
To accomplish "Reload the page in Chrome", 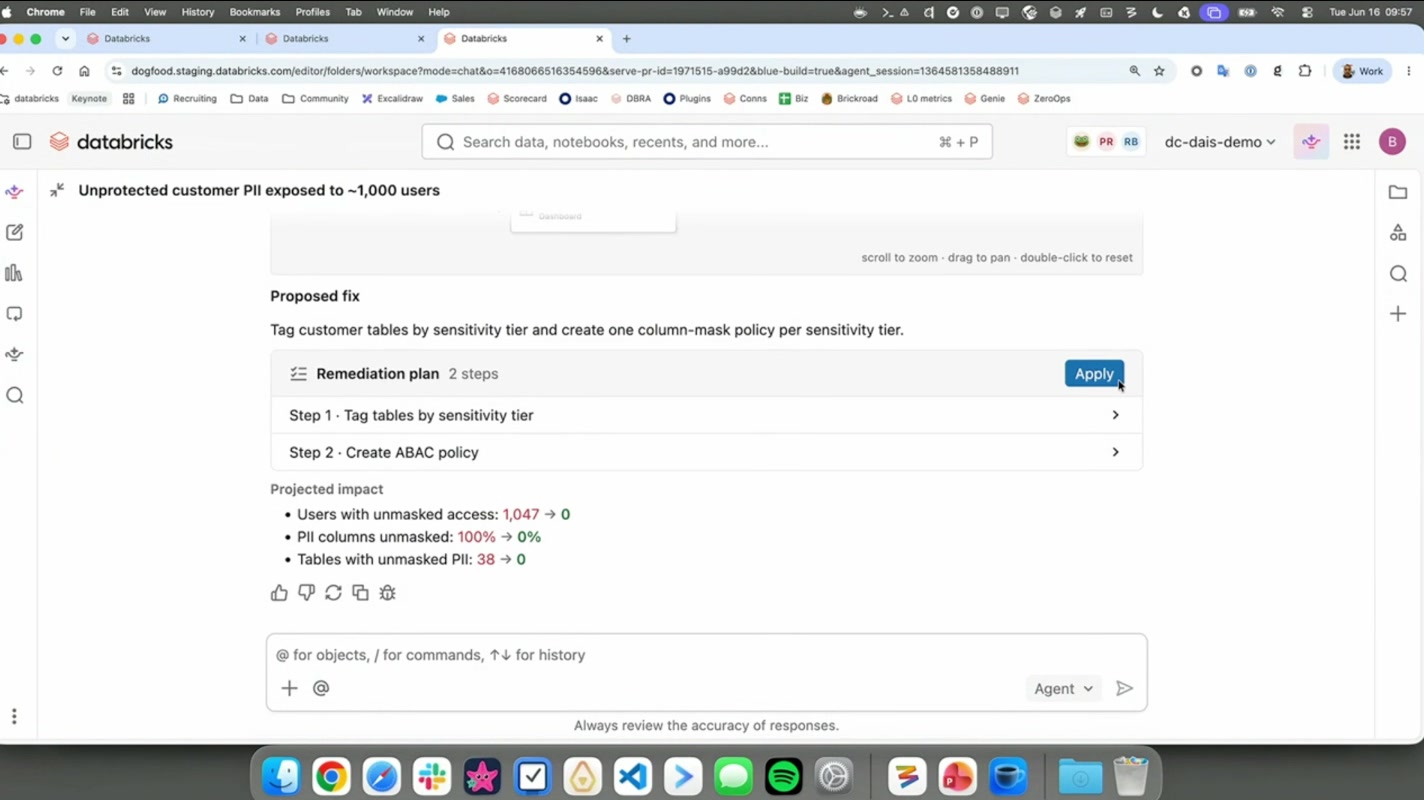I will click(57, 71).
